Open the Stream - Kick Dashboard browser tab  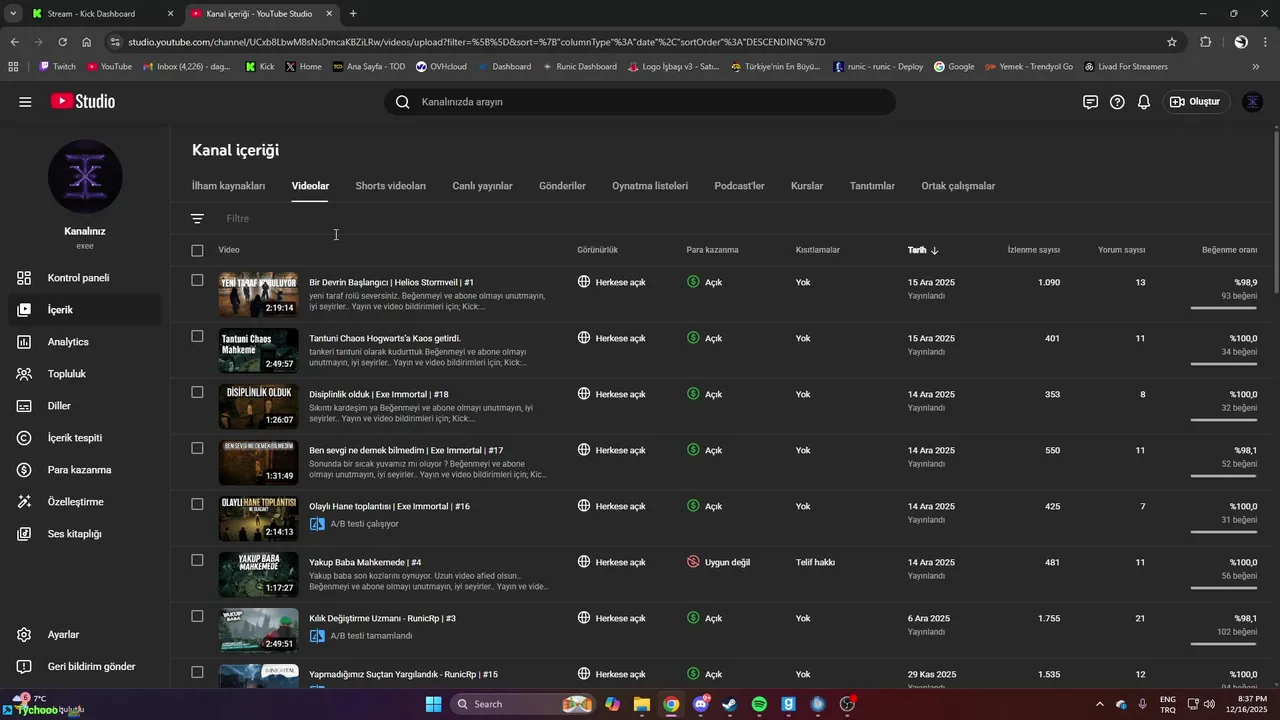tap(102, 14)
